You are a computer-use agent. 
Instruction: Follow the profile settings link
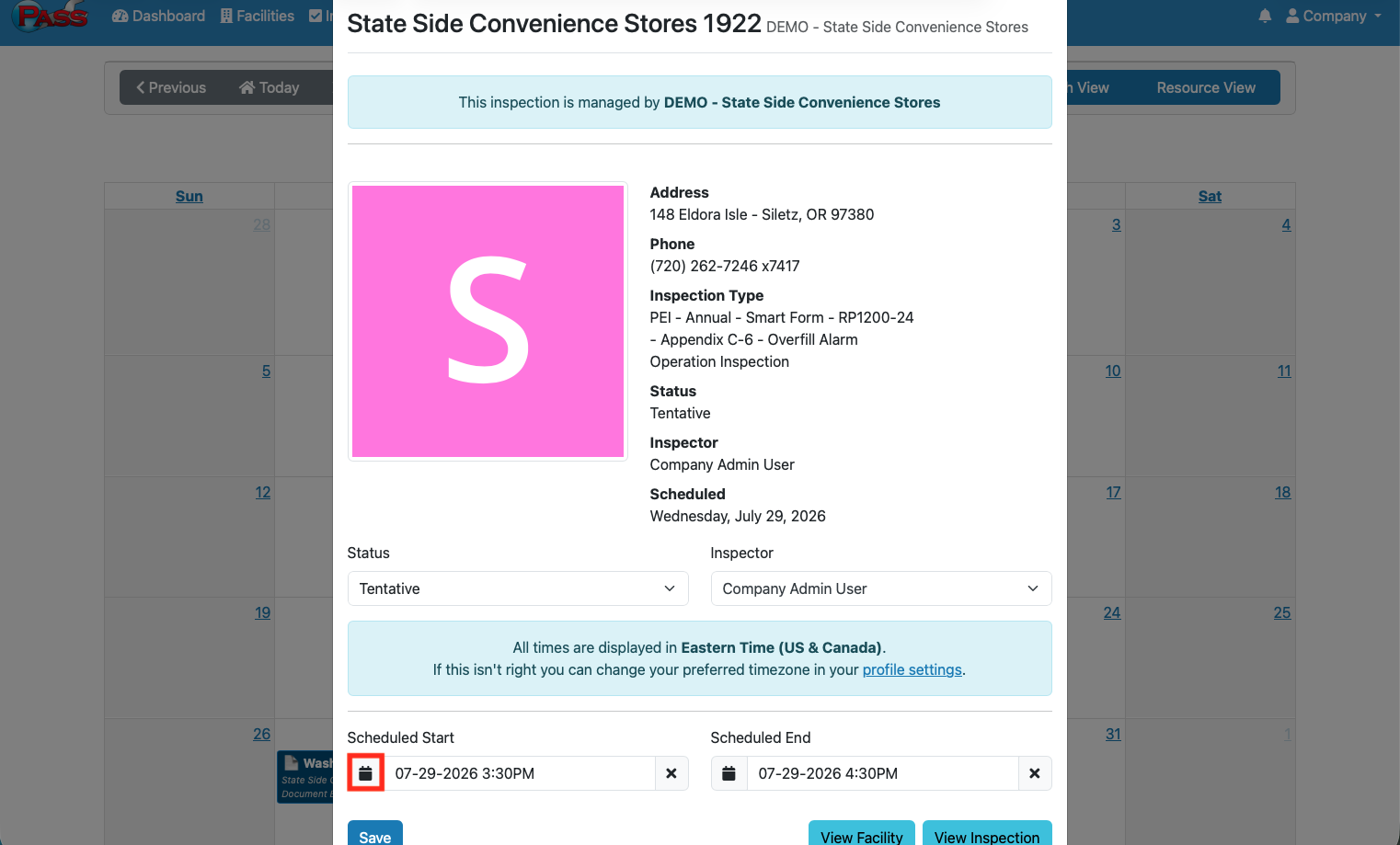click(912, 669)
